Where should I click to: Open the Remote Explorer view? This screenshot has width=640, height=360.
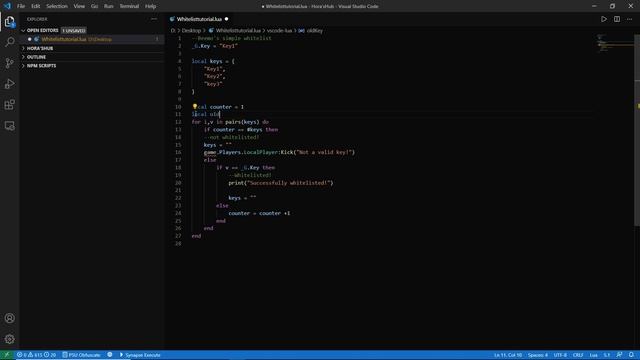[9, 126]
